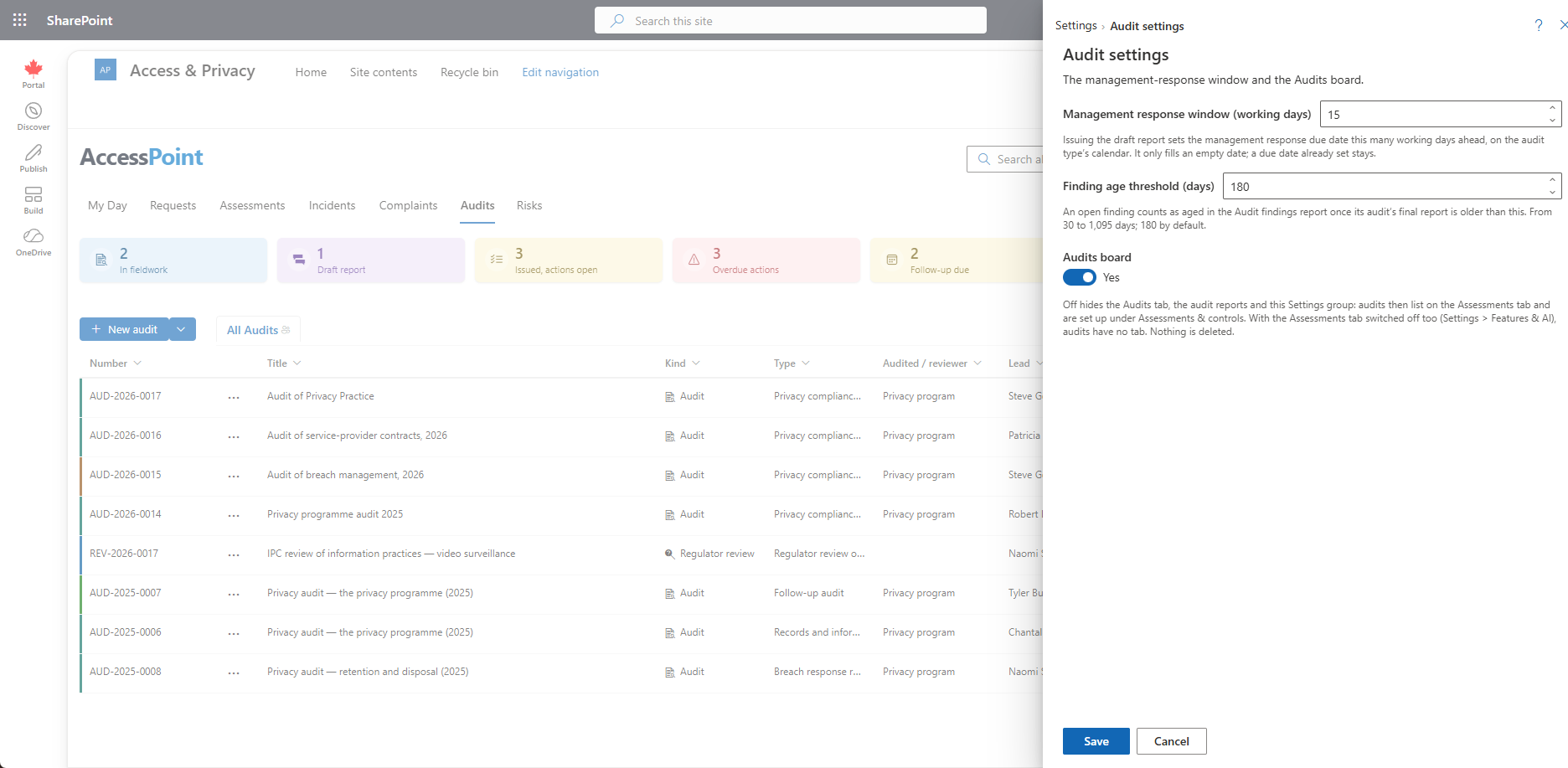Click the Draft report card icon
Viewport: 1568px width, 768px height.
(299, 260)
